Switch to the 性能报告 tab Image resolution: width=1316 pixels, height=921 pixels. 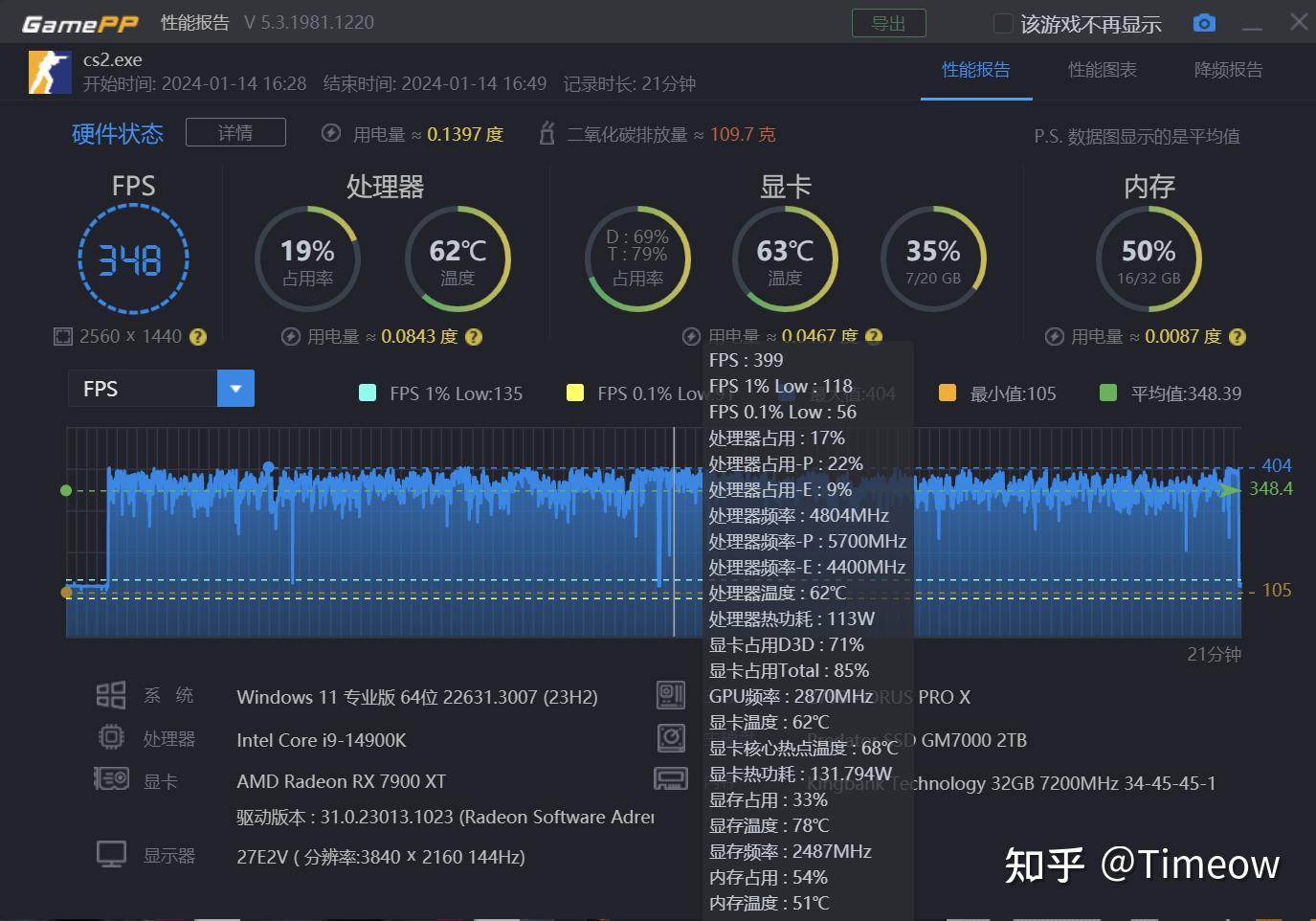tap(976, 69)
